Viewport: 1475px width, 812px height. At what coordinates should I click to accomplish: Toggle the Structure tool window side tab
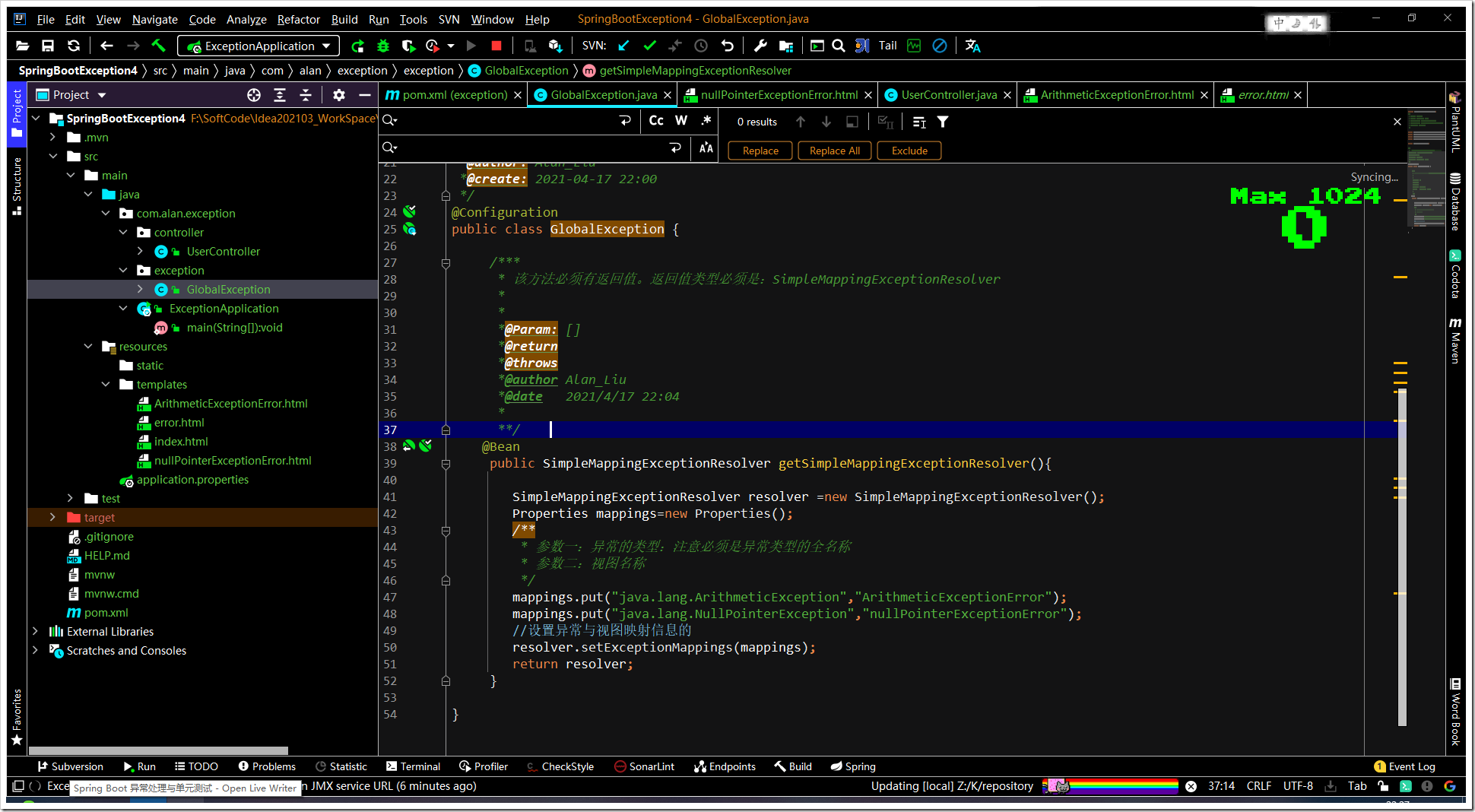point(17,186)
